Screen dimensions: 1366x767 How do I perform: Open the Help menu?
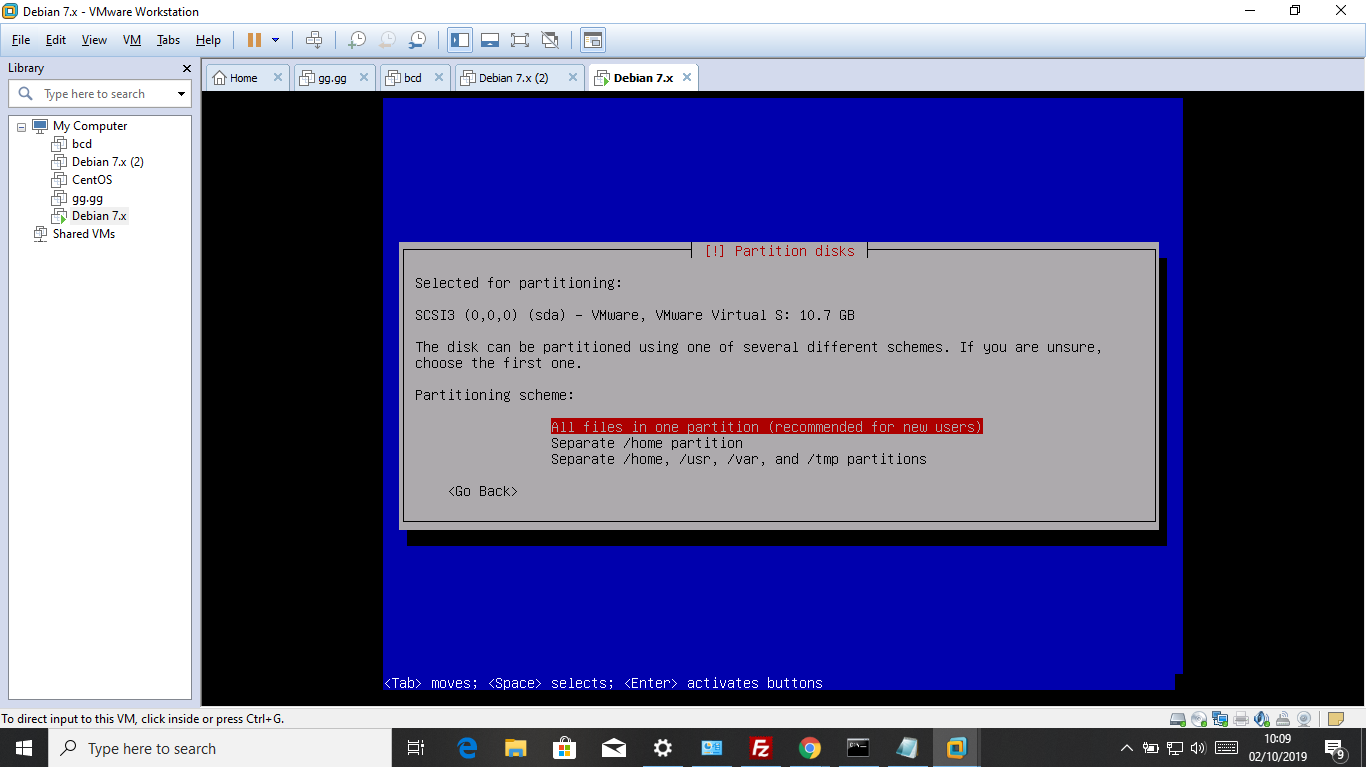(x=208, y=40)
